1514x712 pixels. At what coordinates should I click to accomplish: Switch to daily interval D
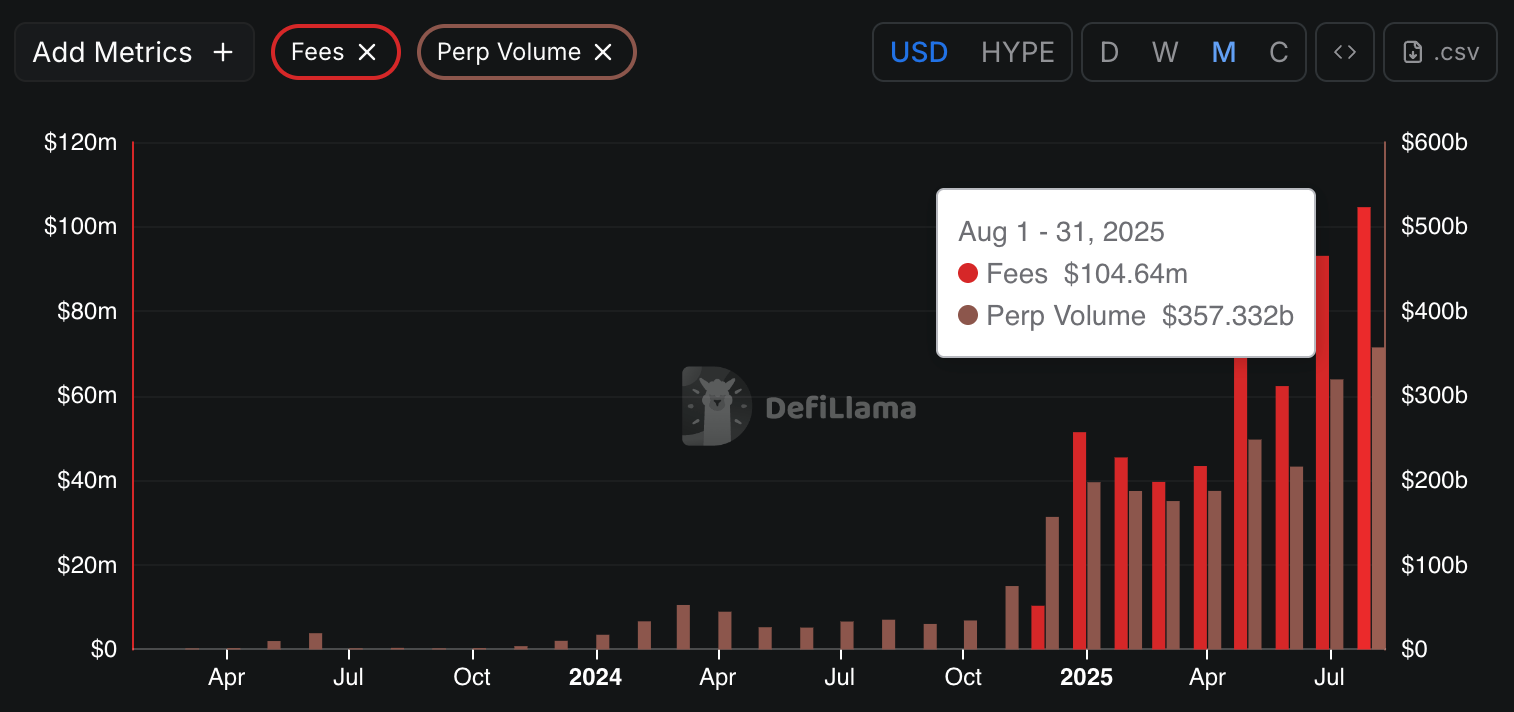1109,51
